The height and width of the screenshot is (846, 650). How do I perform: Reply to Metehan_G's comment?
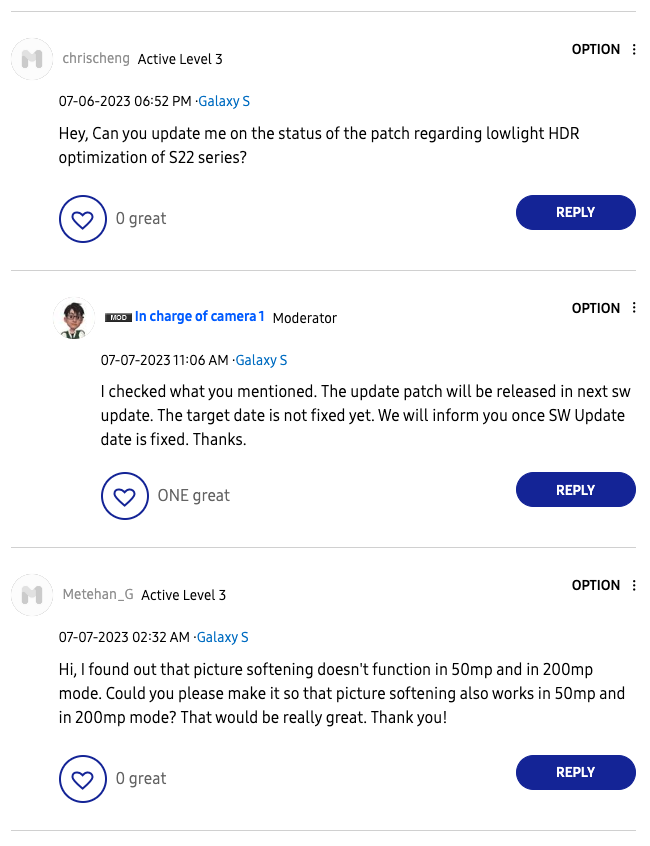click(x=575, y=773)
